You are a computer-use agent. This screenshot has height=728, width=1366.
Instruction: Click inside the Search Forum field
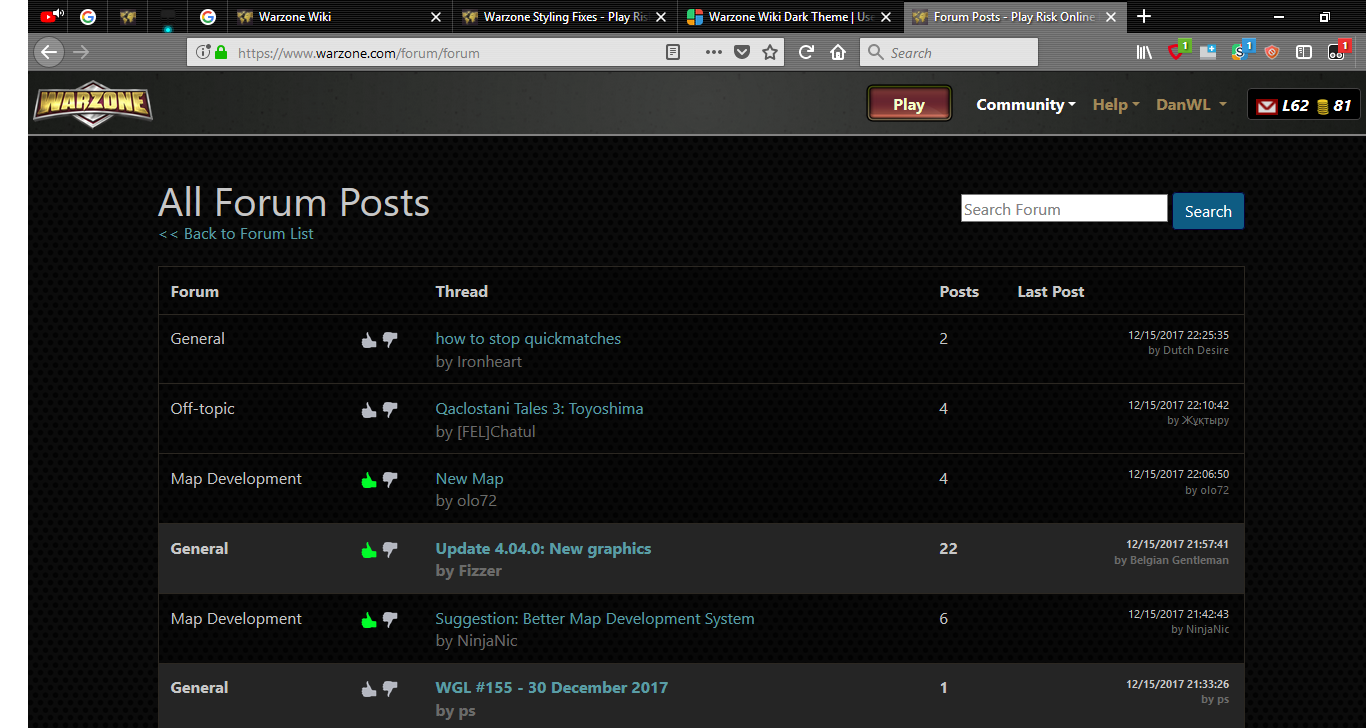pos(1063,208)
